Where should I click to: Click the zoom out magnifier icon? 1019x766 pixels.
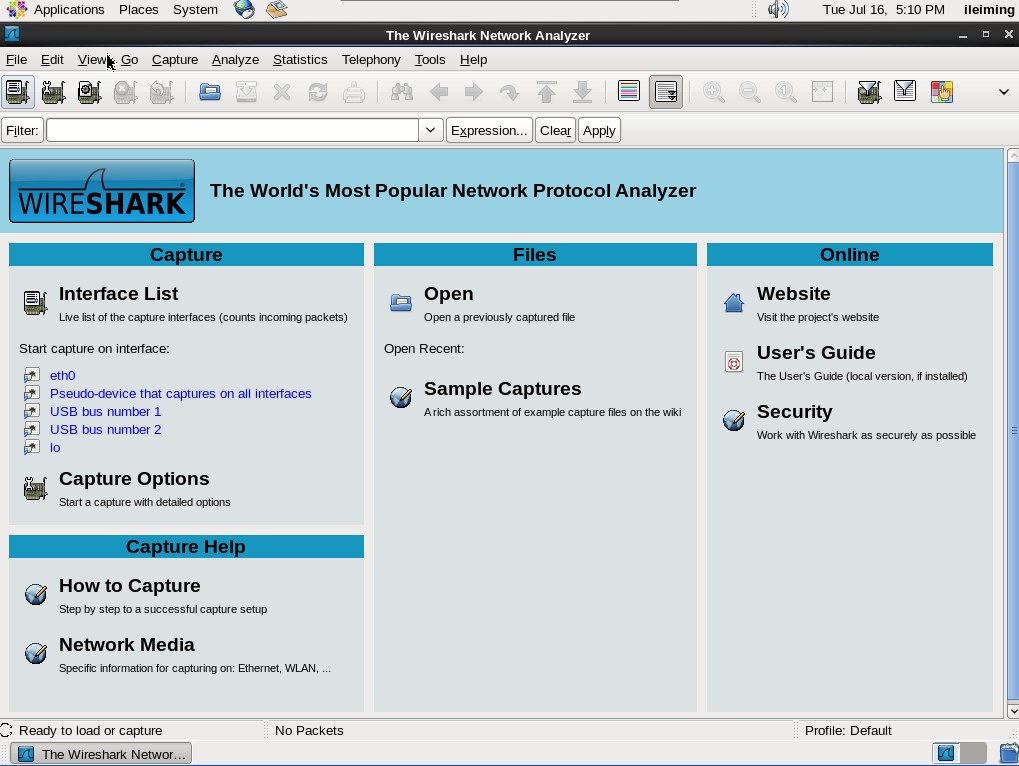pos(749,92)
